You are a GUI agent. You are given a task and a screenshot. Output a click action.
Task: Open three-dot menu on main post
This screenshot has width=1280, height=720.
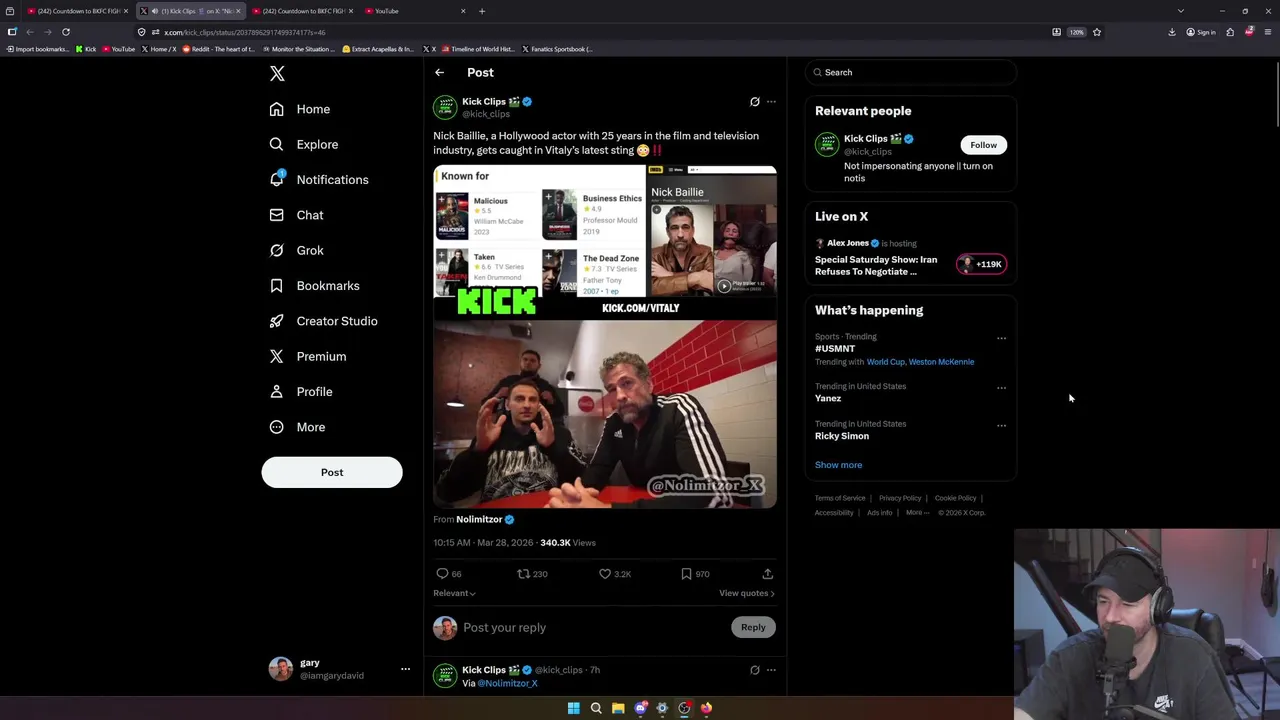tap(771, 102)
